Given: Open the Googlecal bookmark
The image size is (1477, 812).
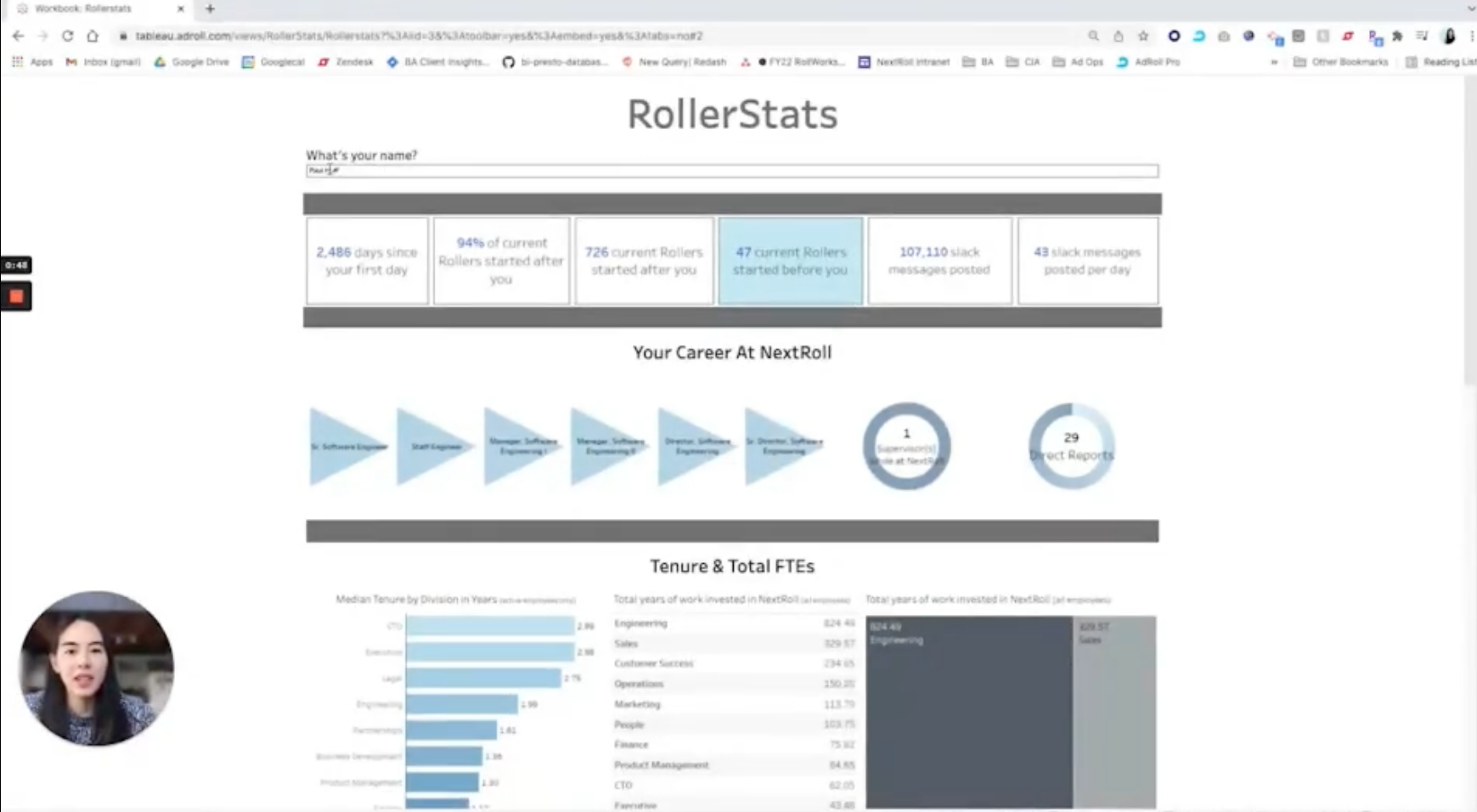Looking at the screenshot, I should [x=273, y=62].
